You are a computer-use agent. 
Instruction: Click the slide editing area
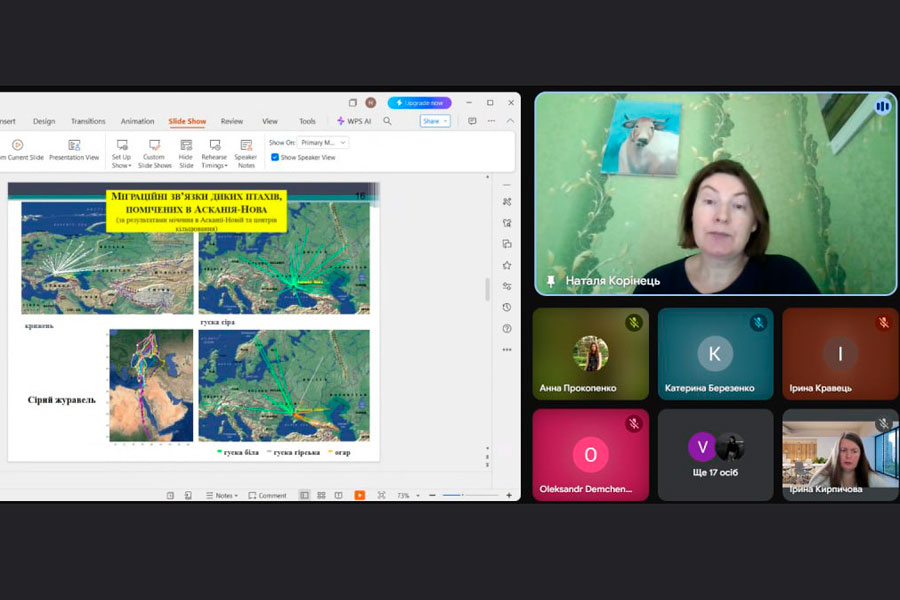[193, 322]
